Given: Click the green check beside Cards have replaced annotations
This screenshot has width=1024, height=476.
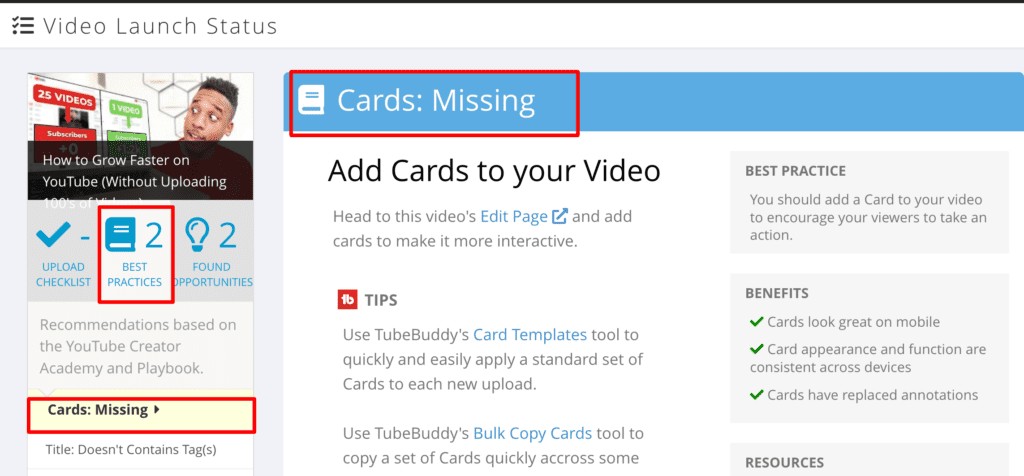Looking at the screenshot, I should click(x=756, y=395).
